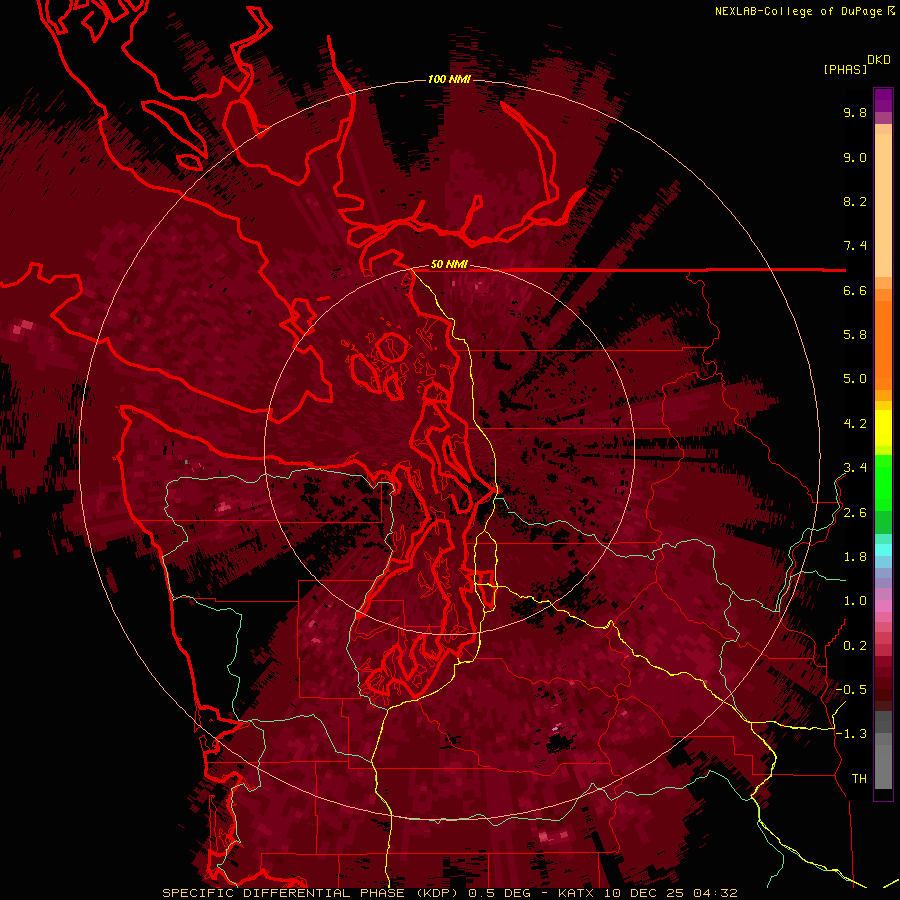Click the 4.2 scale value
The width and height of the screenshot is (900, 900).
pyautogui.click(x=855, y=424)
